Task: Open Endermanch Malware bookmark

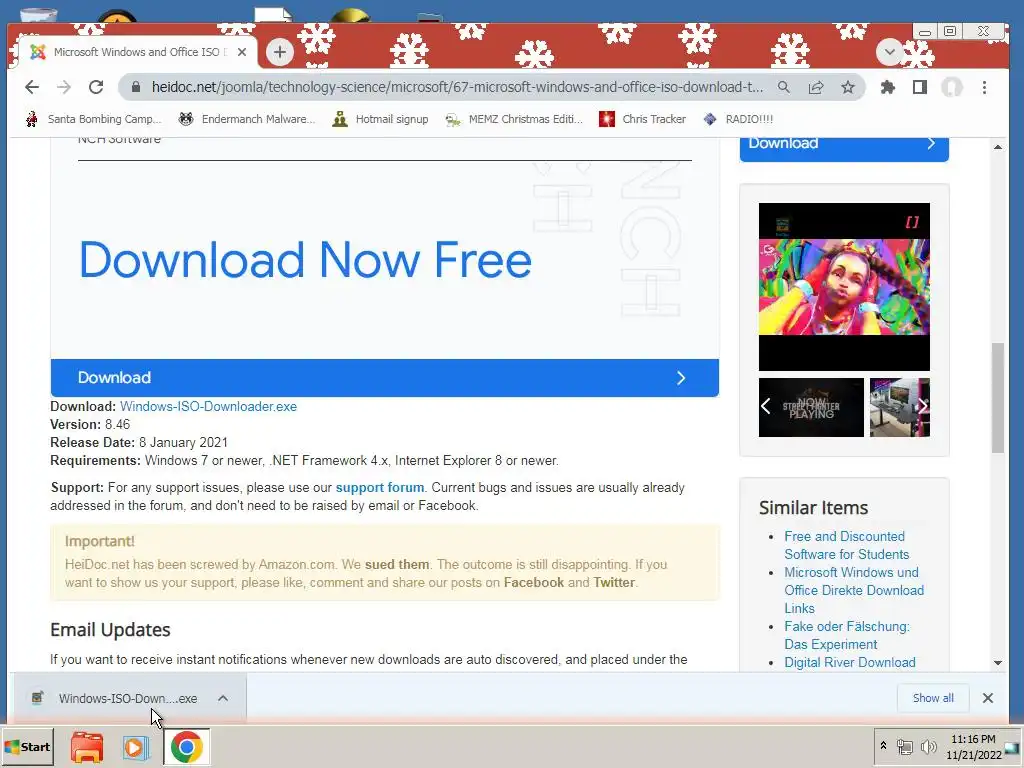Action: pos(247,119)
